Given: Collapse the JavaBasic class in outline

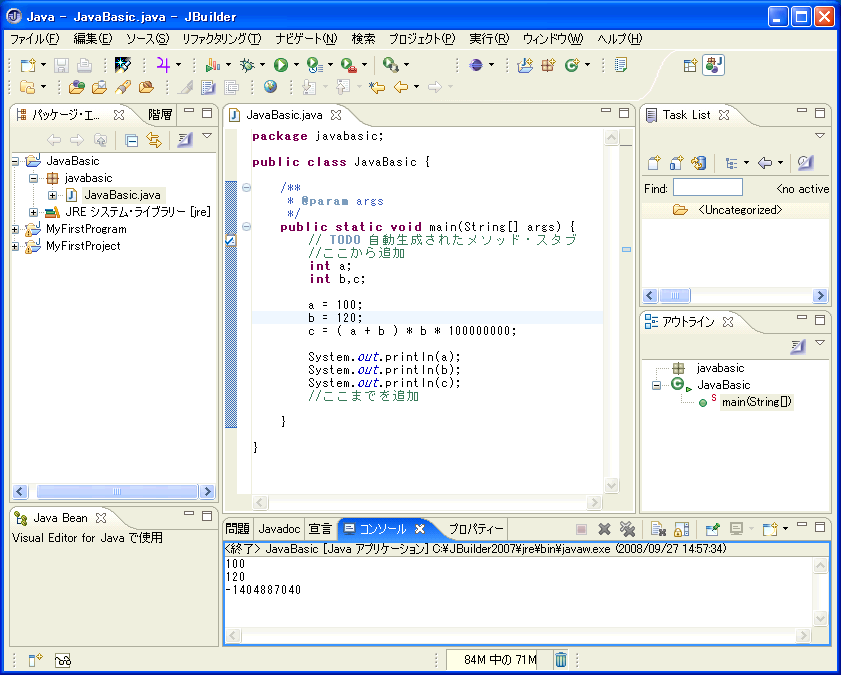Looking at the screenshot, I should (x=657, y=385).
